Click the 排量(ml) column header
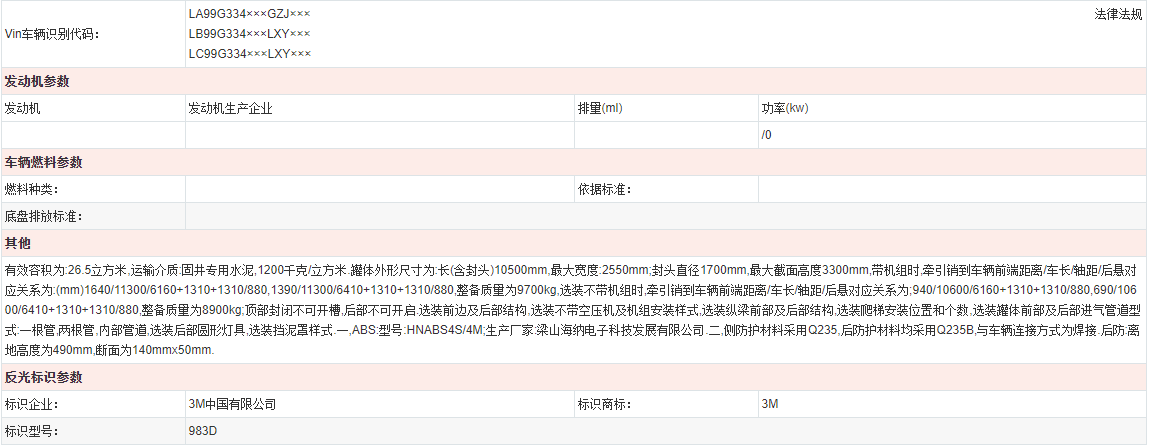 click(x=599, y=108)
